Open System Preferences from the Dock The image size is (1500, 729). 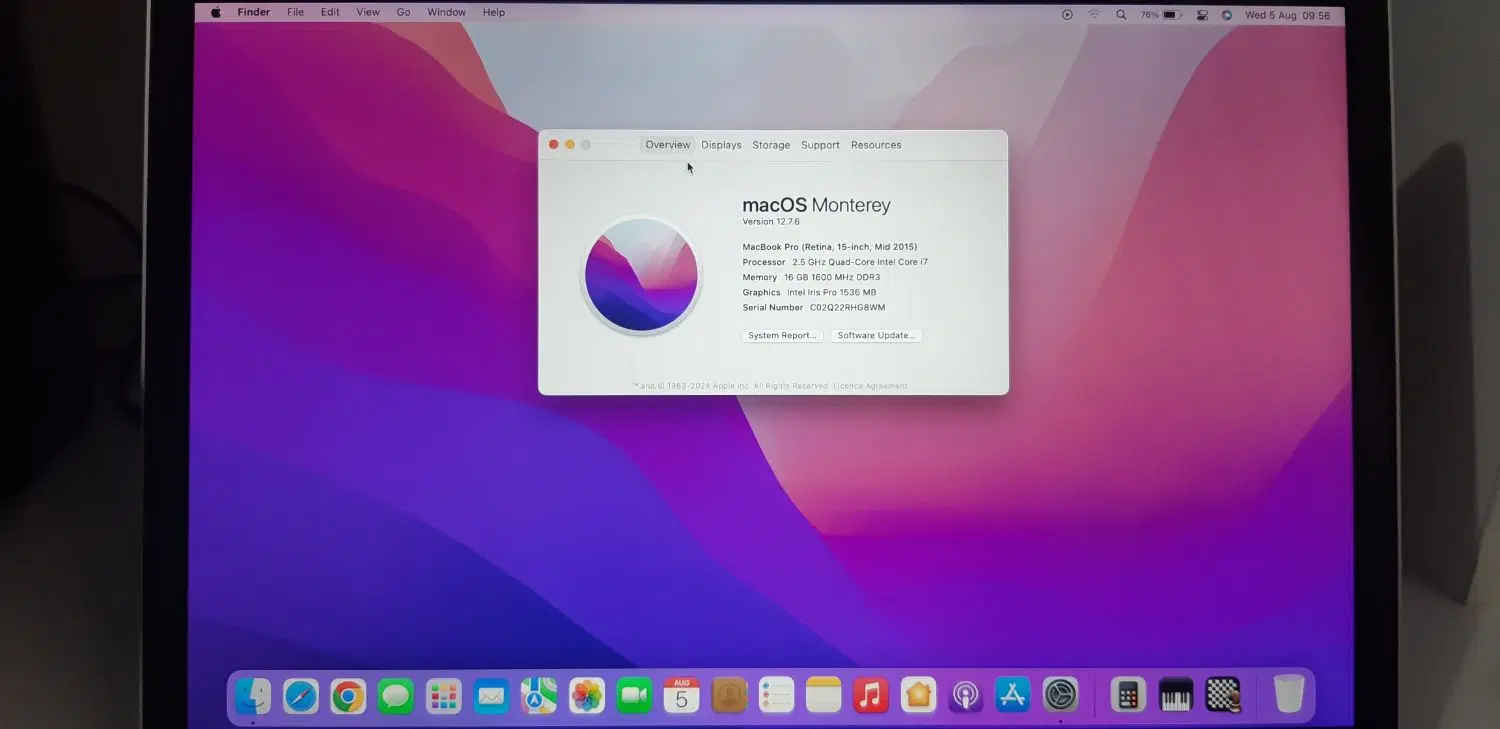(x=1060, y=695)
